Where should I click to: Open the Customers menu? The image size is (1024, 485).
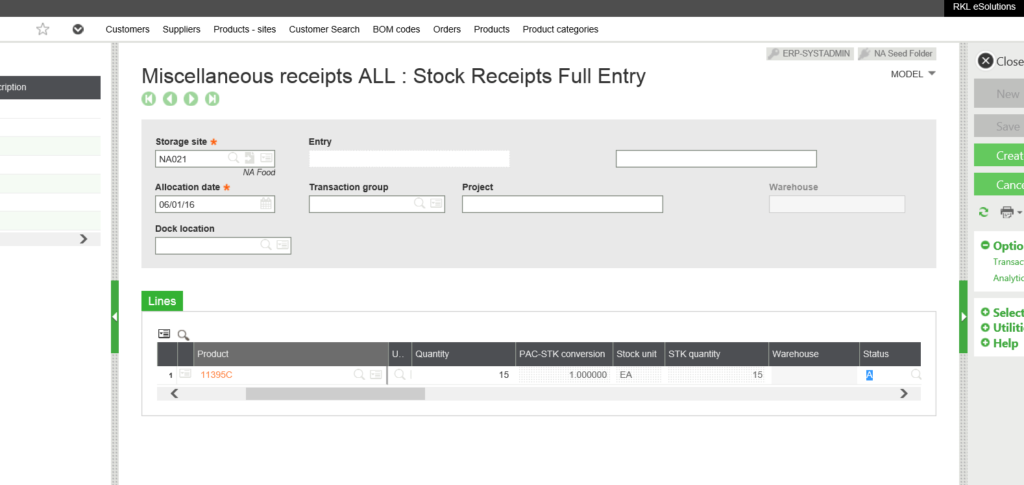click(127, 29)
